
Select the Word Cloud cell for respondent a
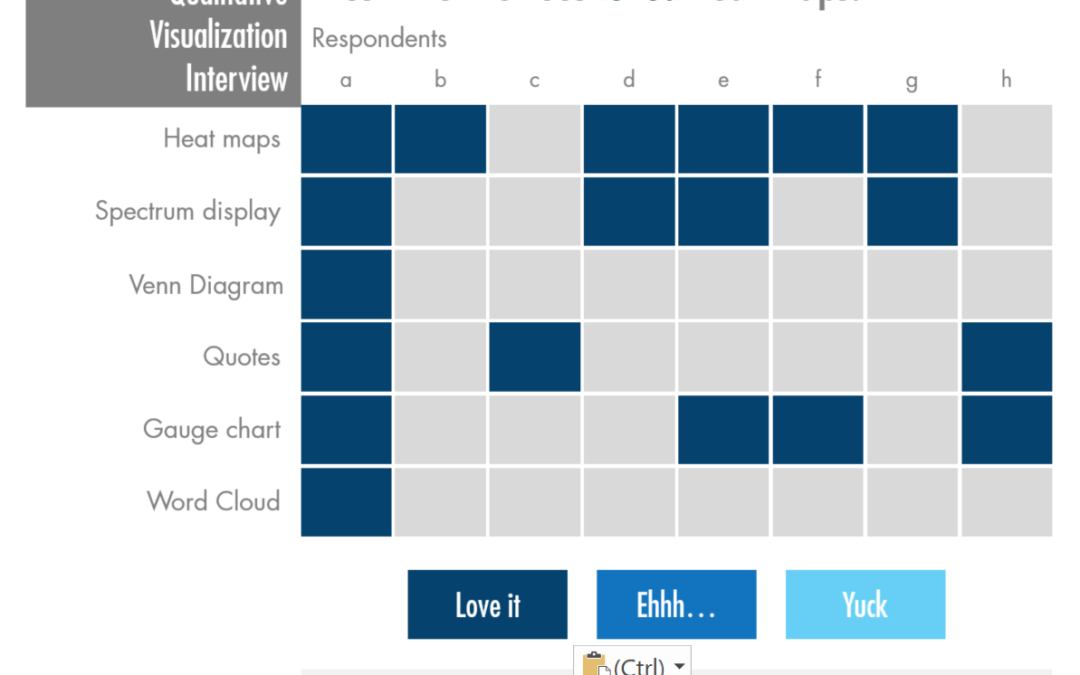346,502
